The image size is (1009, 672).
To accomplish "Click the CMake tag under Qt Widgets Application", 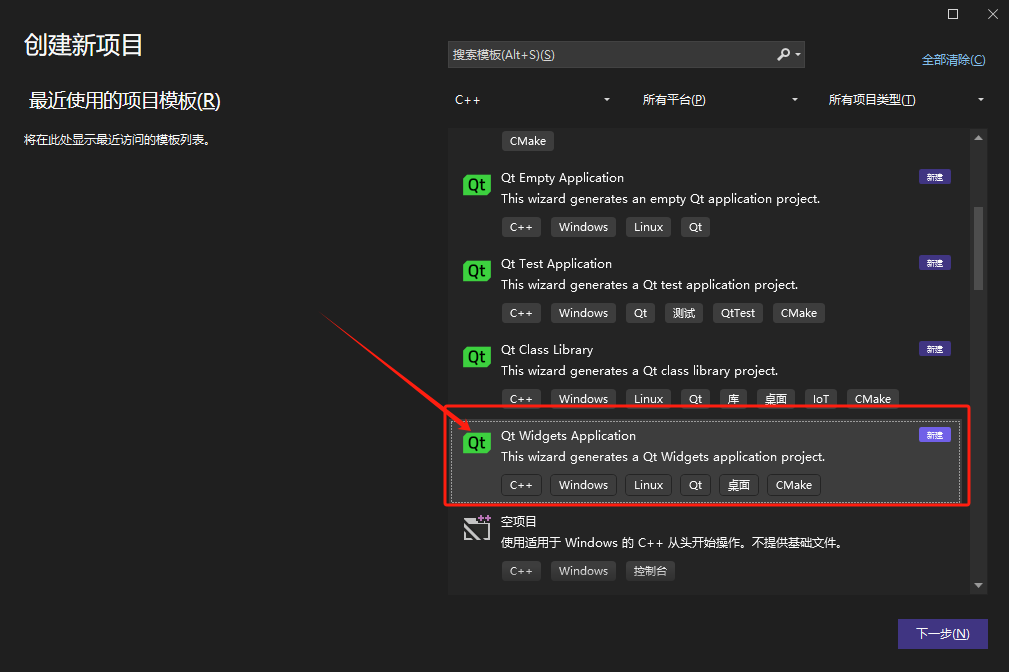I will click(793, 485).
